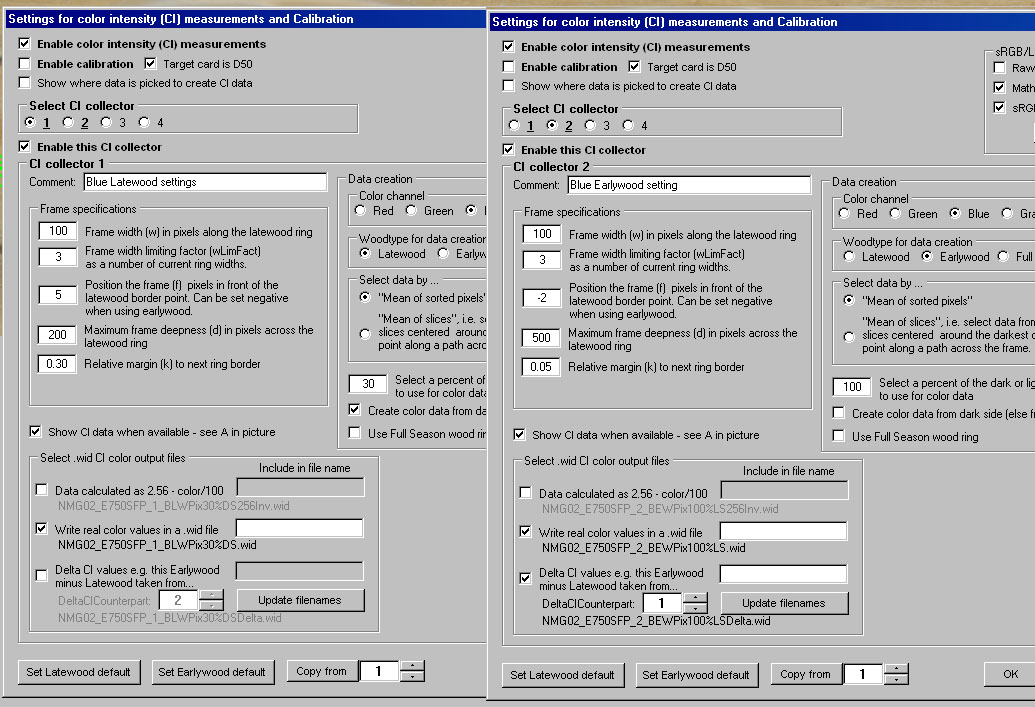Decrease Copy from value in left window
The width and height of the screenshot is (1035, 707).
coord(412,676)
